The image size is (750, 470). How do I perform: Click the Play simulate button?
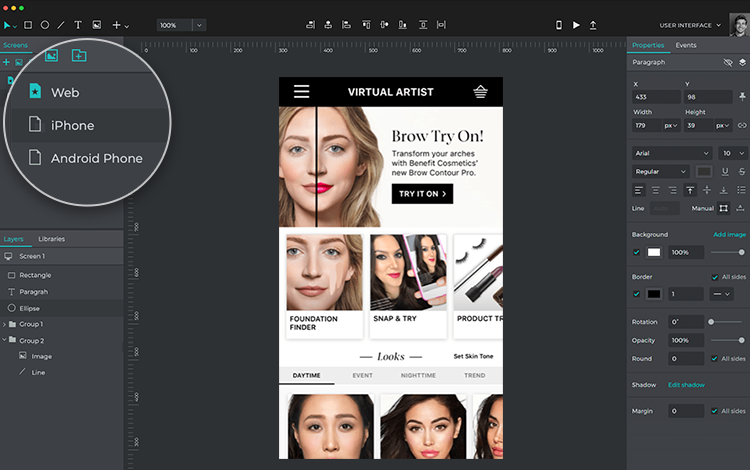pyautogui.click(x=576, y=25)
